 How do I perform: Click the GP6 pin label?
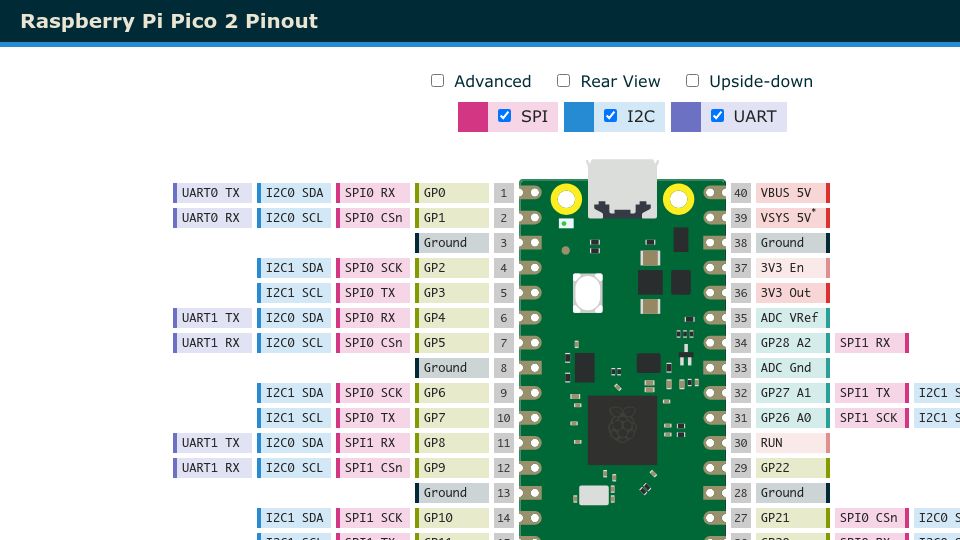(452, 393)
